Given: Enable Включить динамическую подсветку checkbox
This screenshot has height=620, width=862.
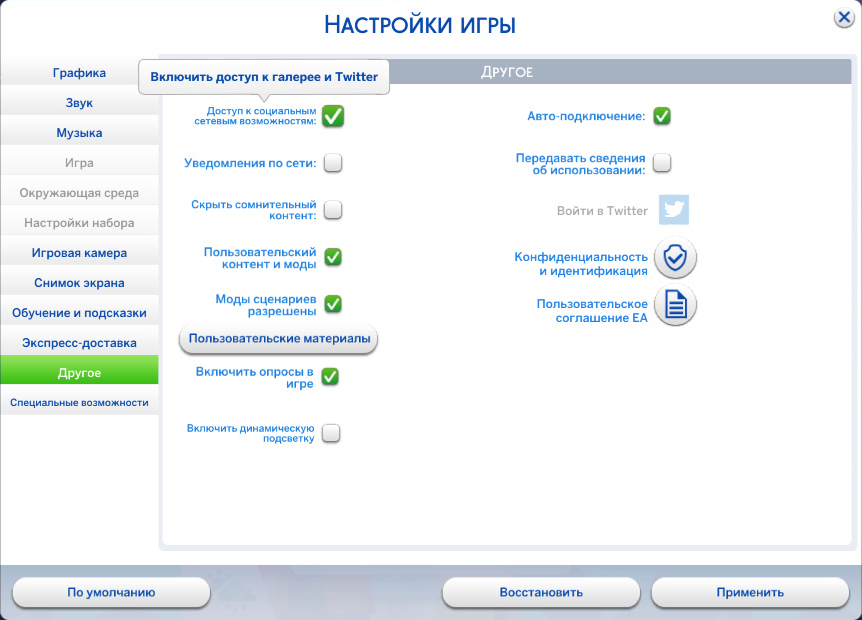Looking at the screenshot, I should (x=331, y=433).
